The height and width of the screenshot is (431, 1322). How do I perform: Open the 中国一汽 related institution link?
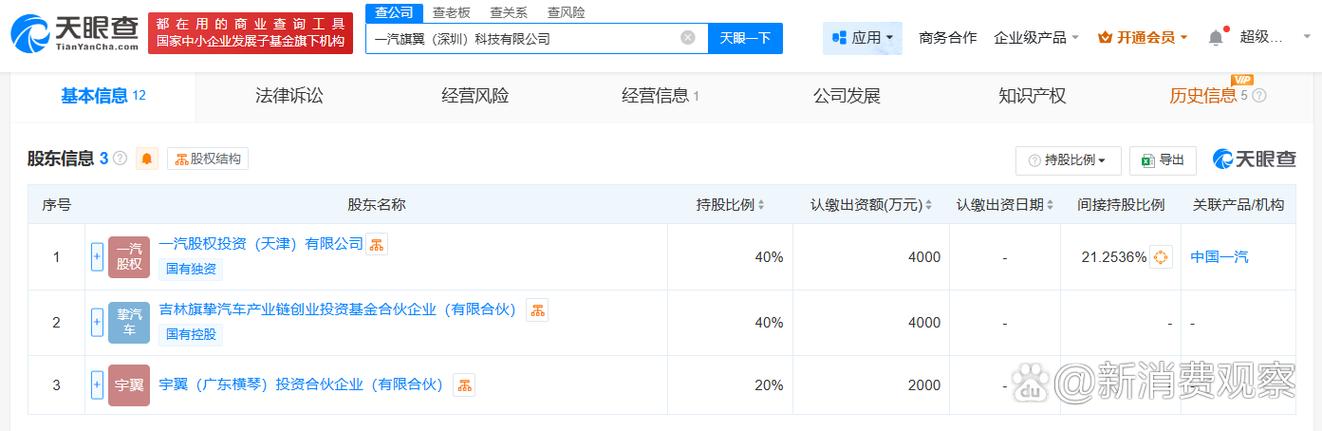(x=1219, y=257)
